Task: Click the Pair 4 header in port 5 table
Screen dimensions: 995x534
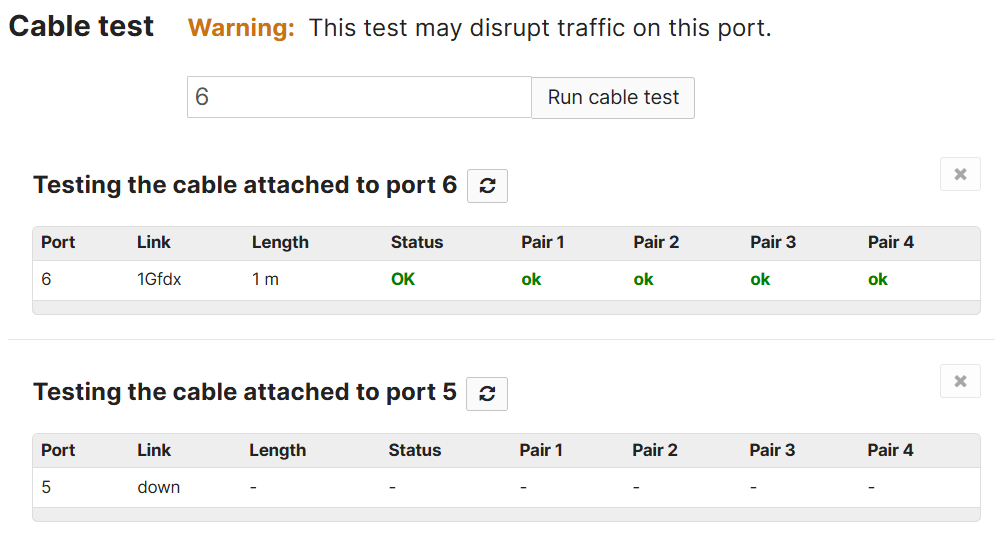Action: (x=890, y=450)
